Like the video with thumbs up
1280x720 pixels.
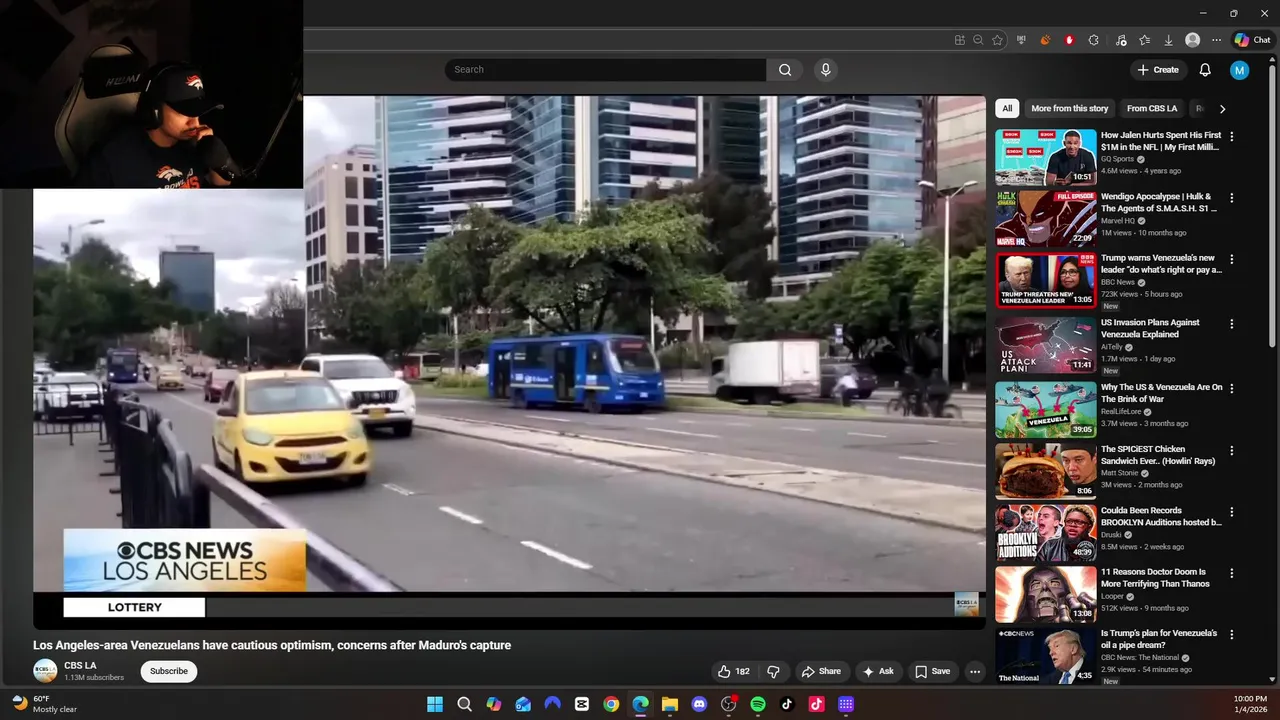tap(733, 672)
